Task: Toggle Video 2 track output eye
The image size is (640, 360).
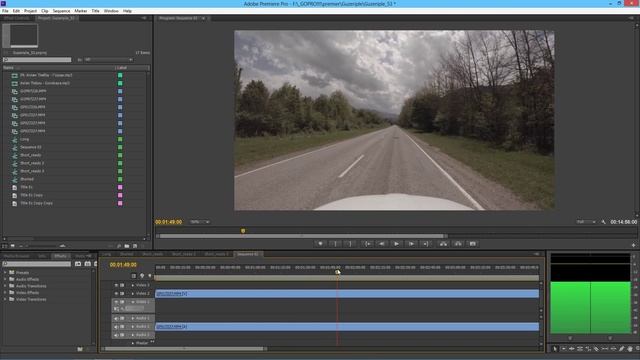Action: click(x=116, y=293)
